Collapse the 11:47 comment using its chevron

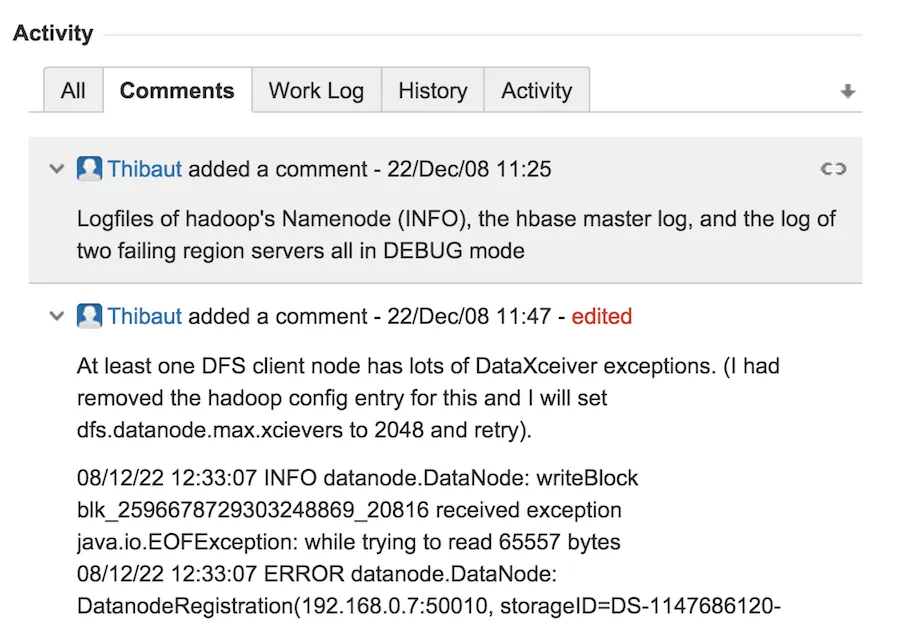pyautogui.click(x=57, y=316)
